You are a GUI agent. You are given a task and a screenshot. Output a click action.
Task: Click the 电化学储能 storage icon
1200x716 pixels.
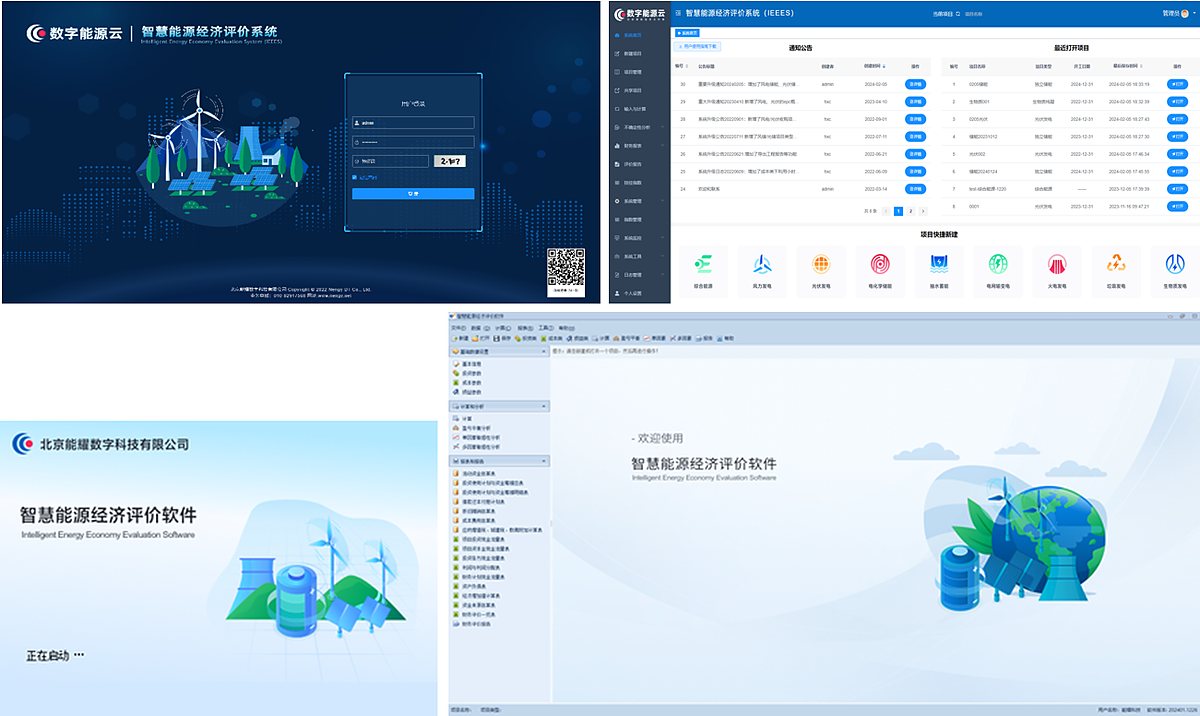[880, 264]
